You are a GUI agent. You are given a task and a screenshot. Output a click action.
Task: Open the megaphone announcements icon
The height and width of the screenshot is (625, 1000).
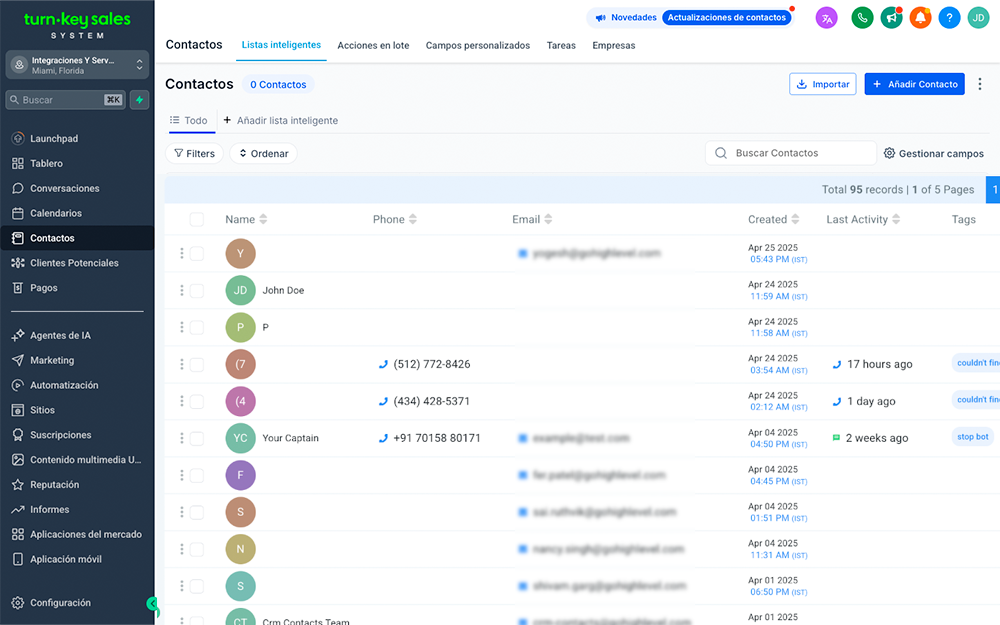(892, 18)
